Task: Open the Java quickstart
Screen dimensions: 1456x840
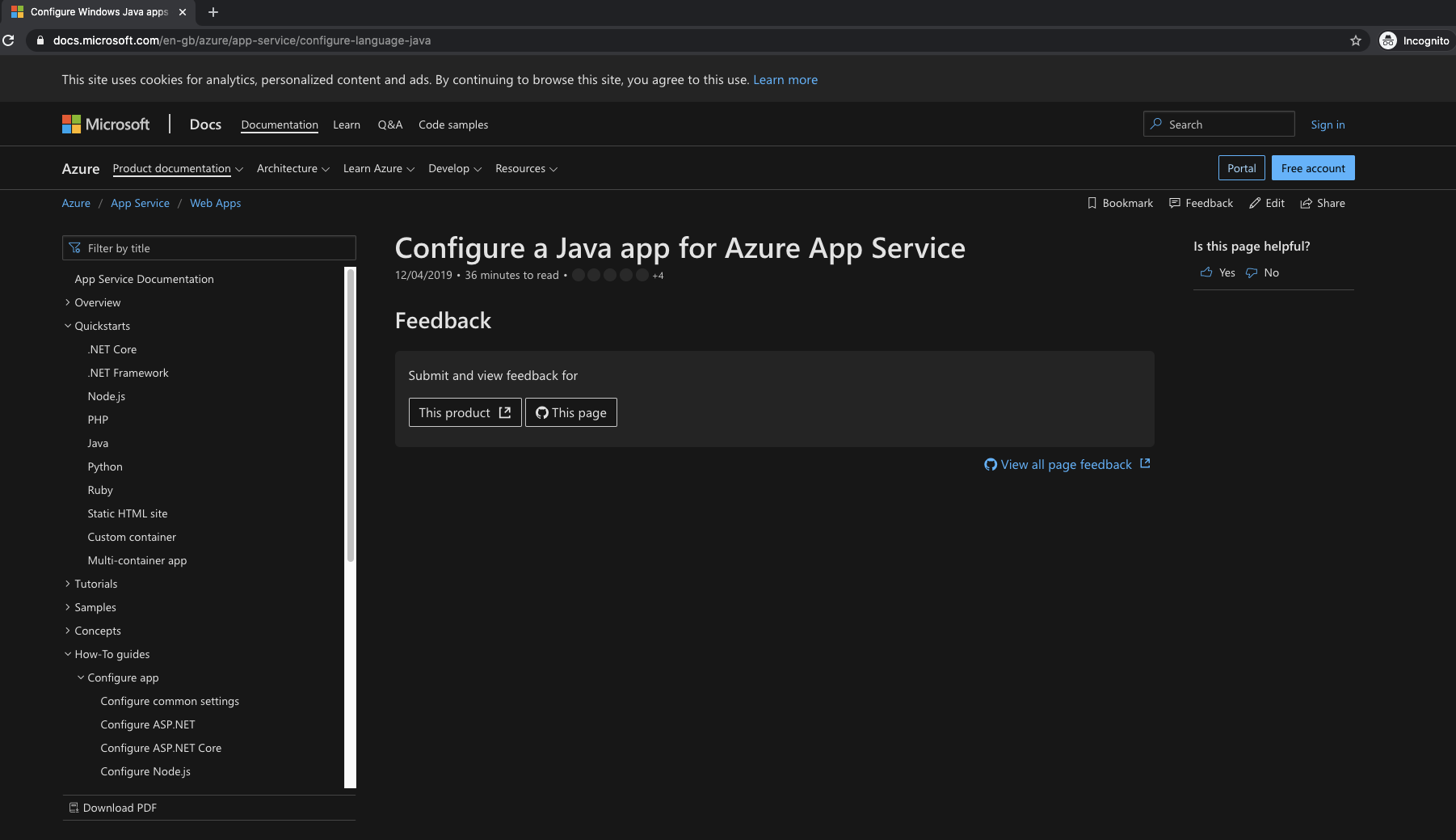Action: point(98,443)
